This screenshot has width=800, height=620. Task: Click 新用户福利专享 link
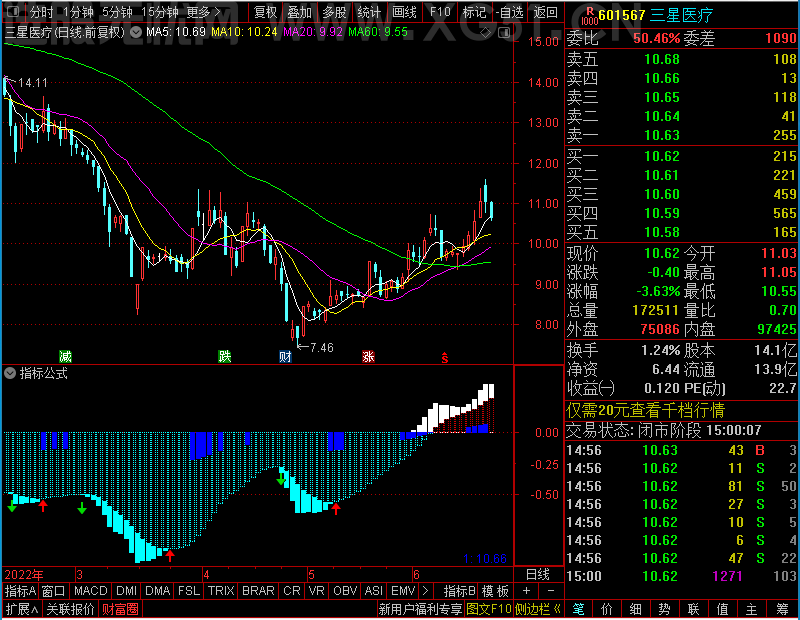pos(420,609)
